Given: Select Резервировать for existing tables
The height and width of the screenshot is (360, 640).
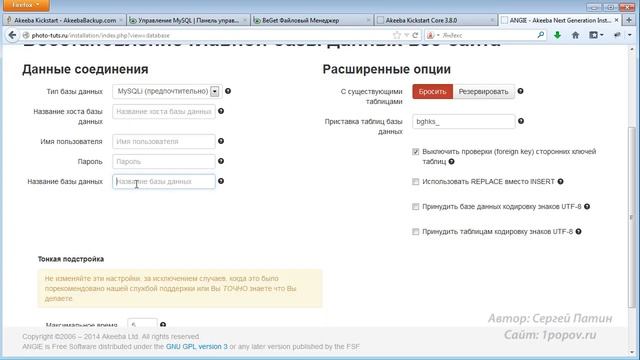Looking at the screenshot, I should pyautogui.click(x=484, y=91).
